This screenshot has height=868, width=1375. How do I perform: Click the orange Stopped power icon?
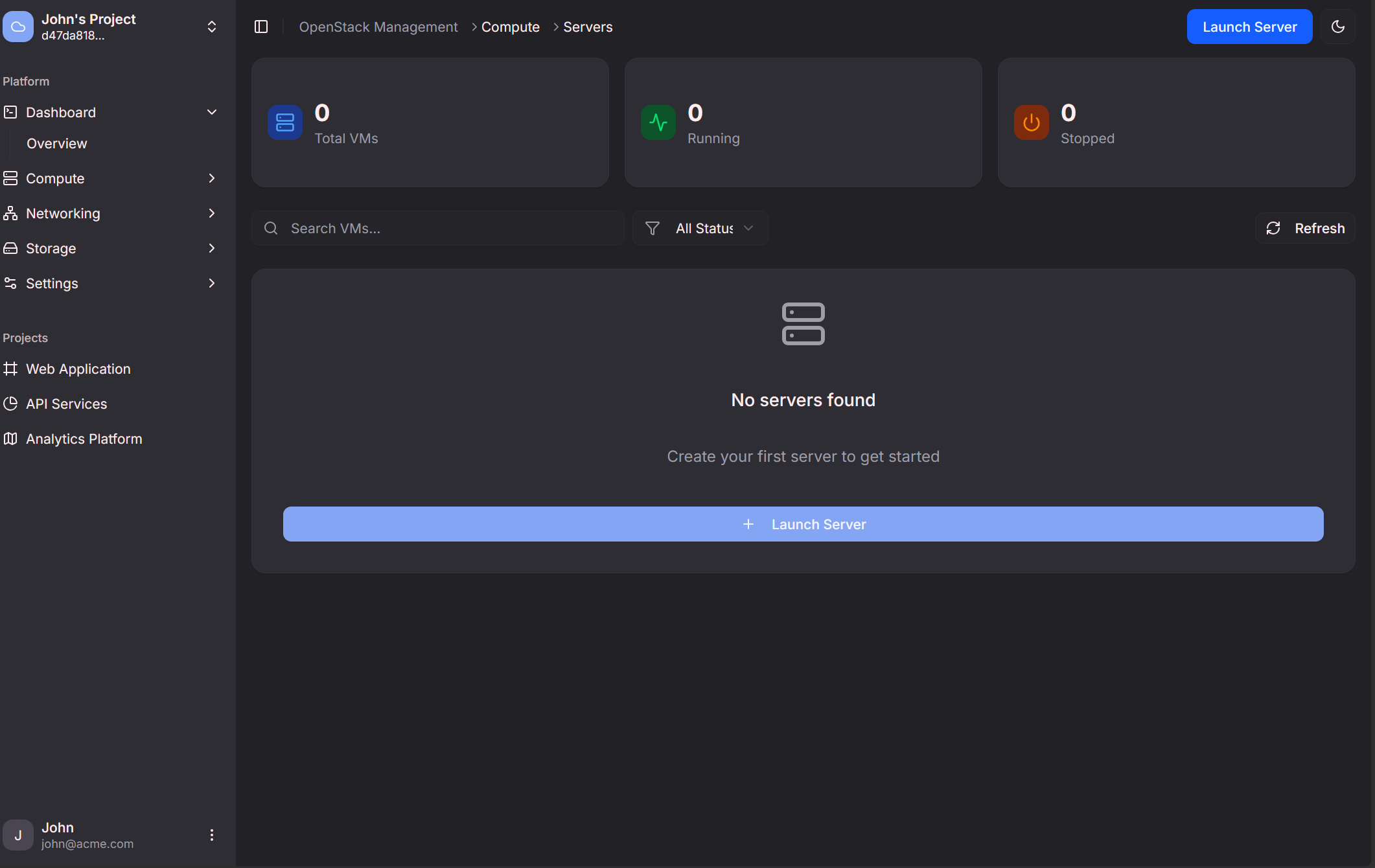coord(1031,122)
